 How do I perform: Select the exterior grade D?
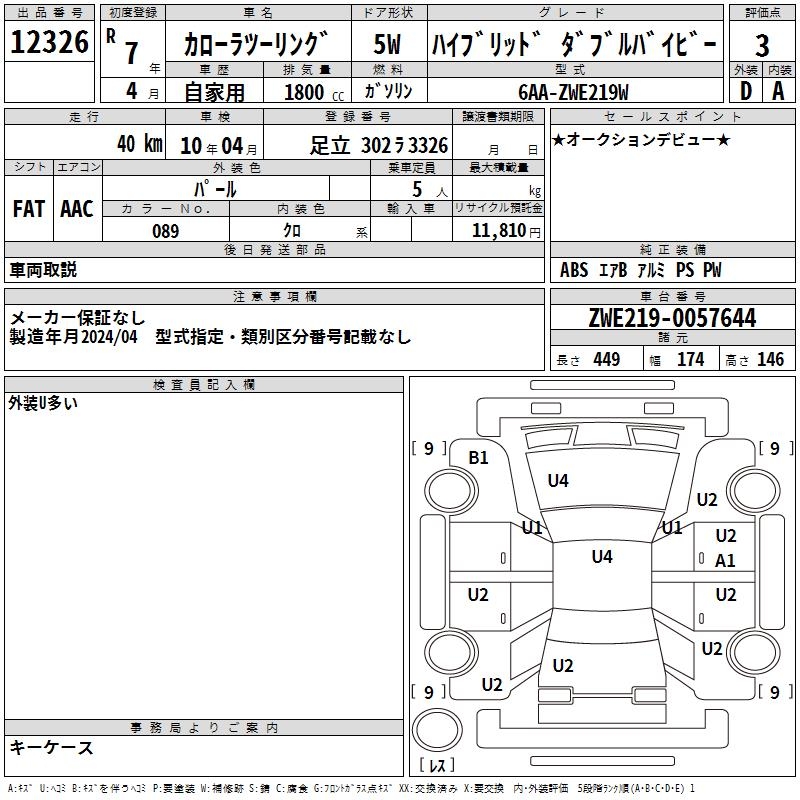point(746,91)
